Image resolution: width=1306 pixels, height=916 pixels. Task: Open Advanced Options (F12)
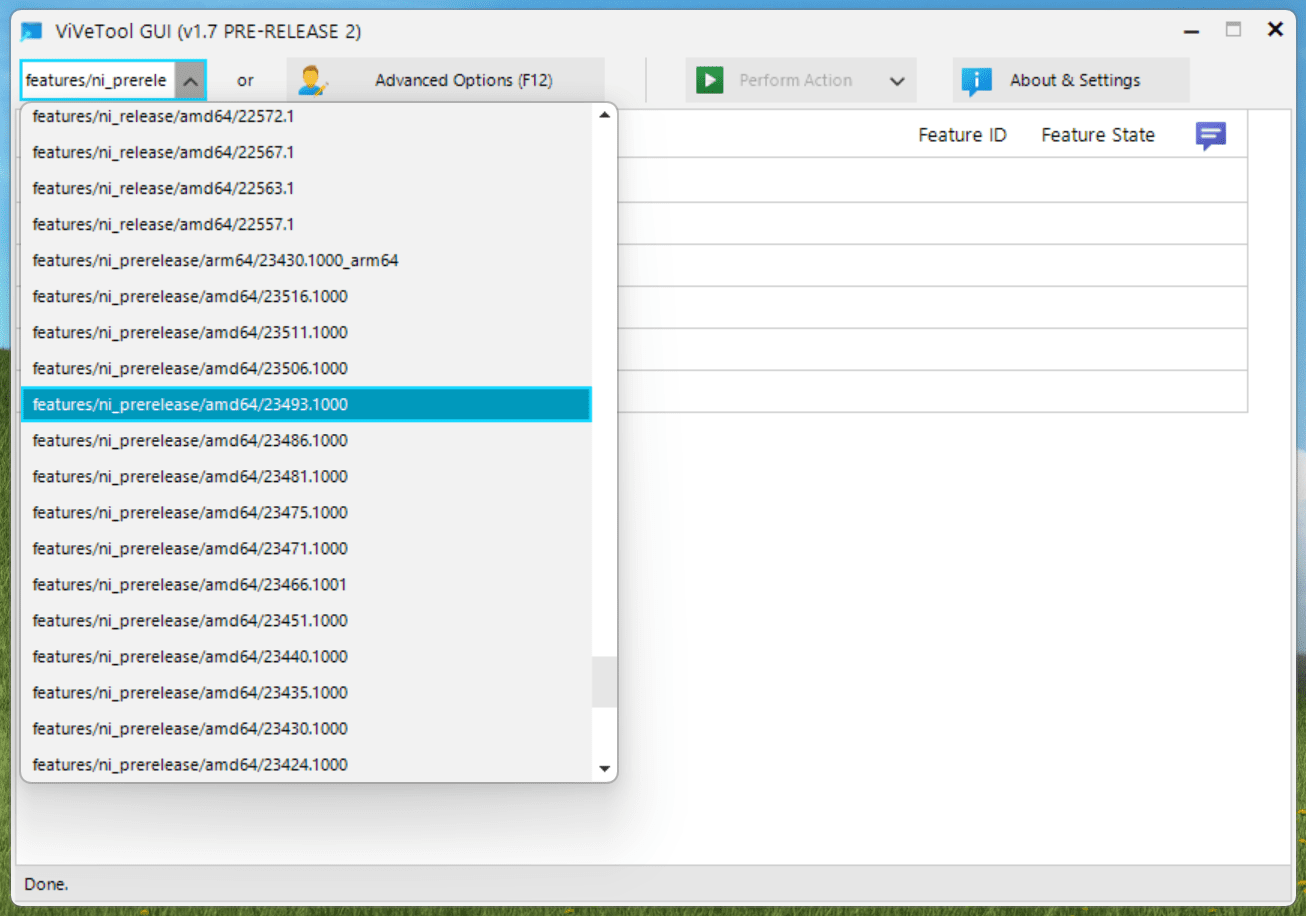pyautogui.click(x=446, y=80)
